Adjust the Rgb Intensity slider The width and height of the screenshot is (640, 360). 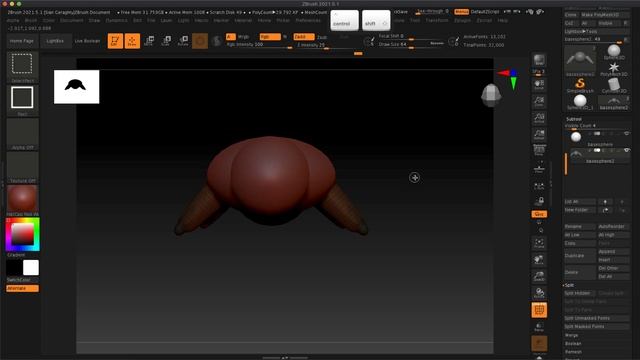[x=259, y=44]
